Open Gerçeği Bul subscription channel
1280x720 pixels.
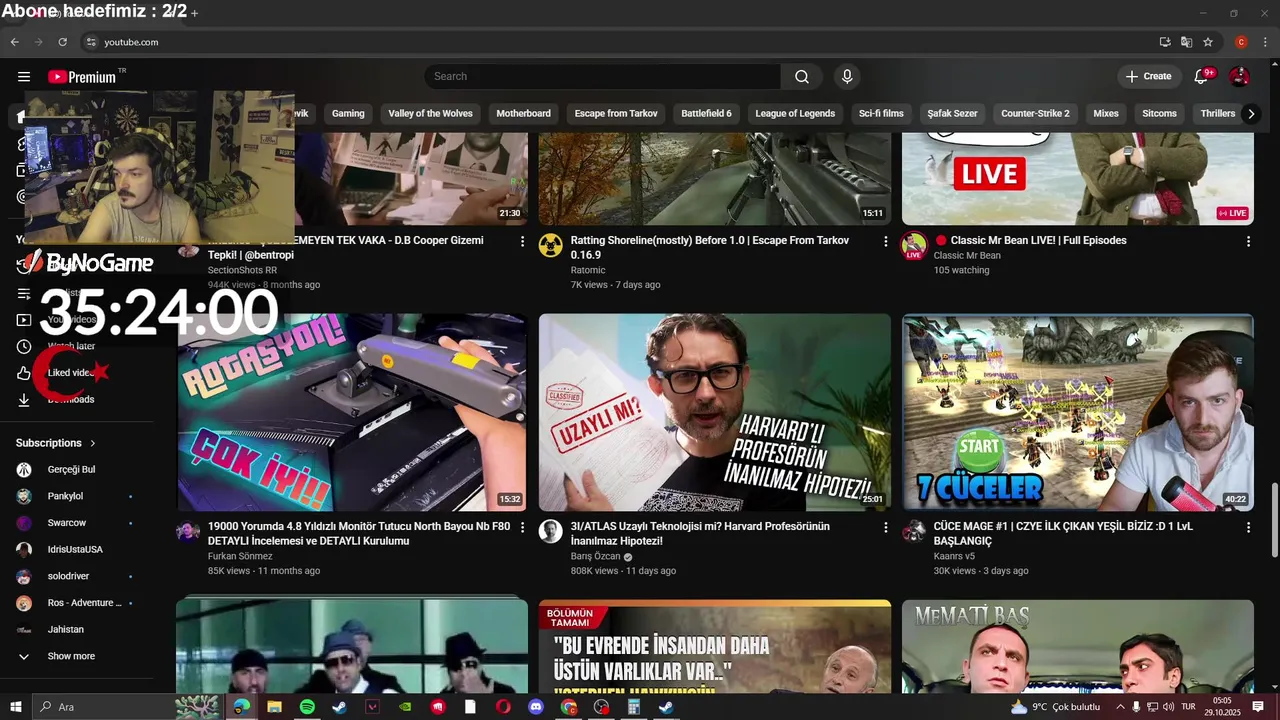point(71,470)
